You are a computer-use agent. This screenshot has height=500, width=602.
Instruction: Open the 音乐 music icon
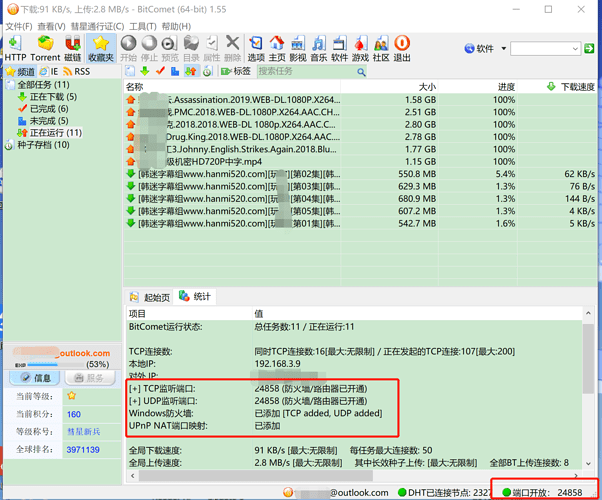(x=319, y=48)
